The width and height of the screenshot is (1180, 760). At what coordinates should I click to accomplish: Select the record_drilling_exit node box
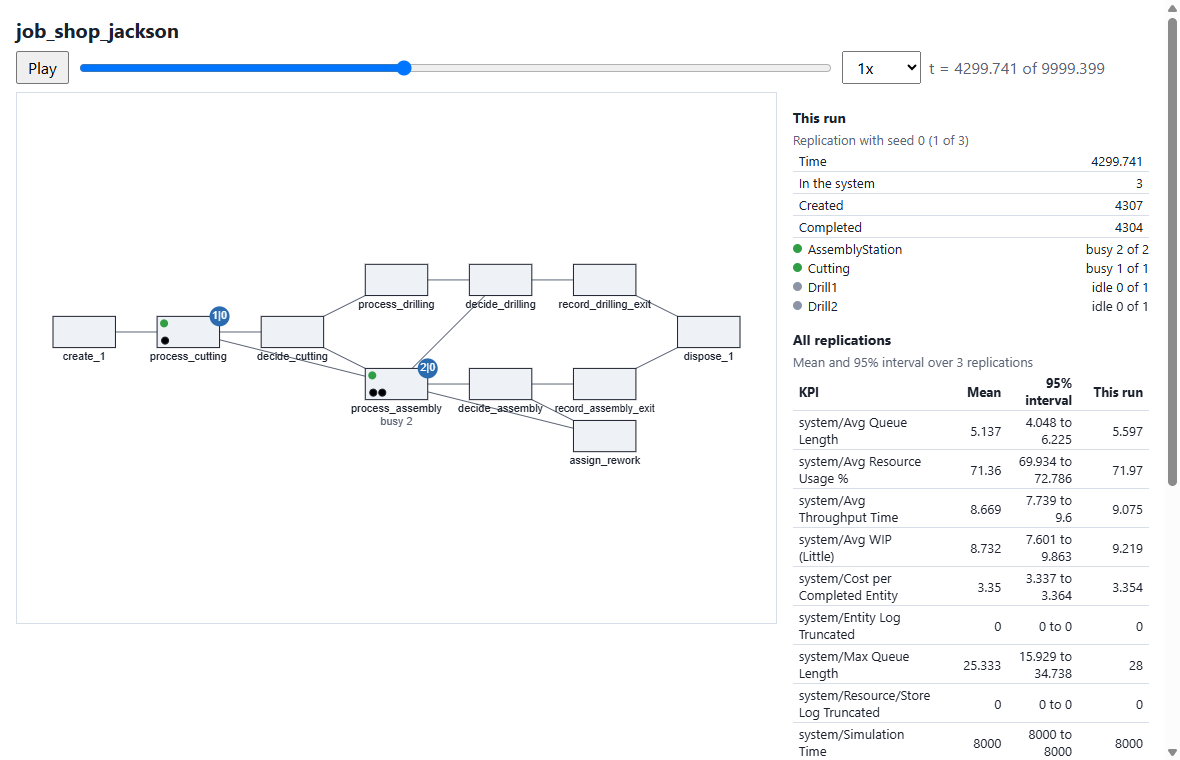(604, 280)
